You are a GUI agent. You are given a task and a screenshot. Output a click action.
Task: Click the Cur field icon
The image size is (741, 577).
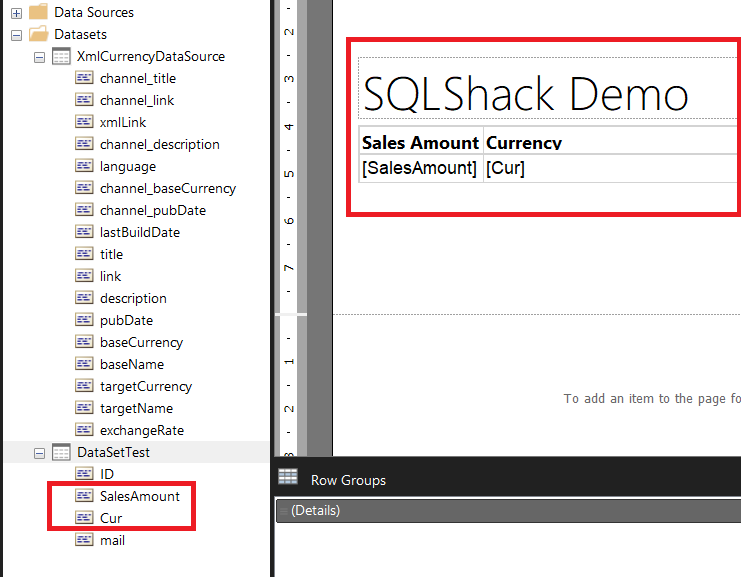[x=84, y=518]
